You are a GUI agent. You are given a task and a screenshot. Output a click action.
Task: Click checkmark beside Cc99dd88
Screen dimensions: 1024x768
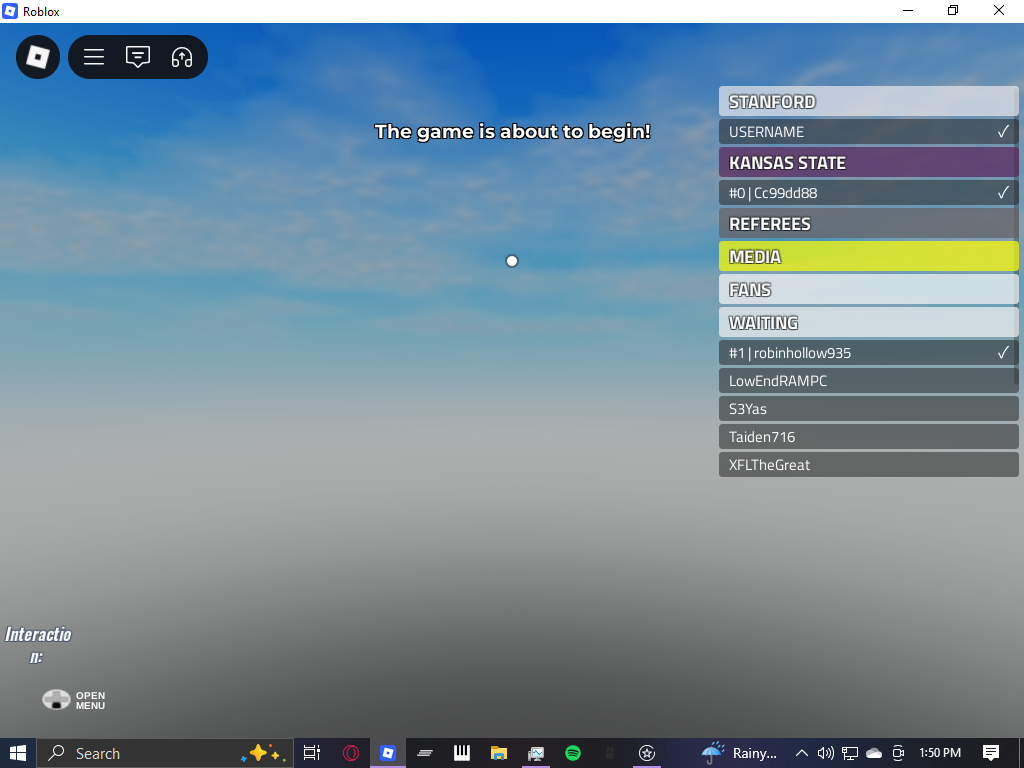click(x=1003, y=192)
